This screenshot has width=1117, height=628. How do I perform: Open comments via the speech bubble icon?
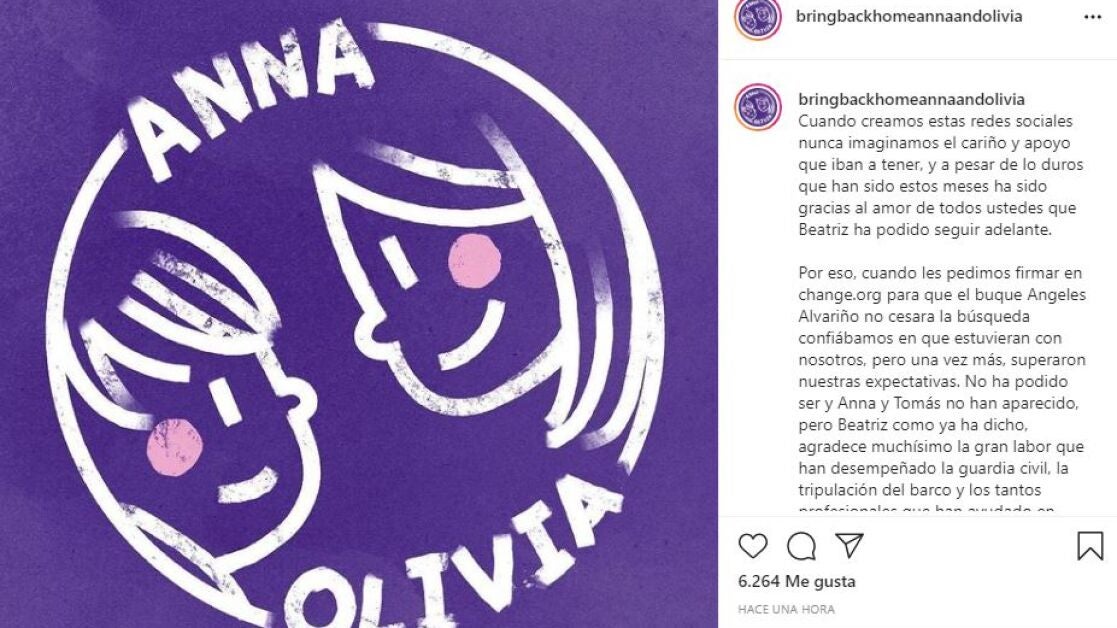point(801,546)
